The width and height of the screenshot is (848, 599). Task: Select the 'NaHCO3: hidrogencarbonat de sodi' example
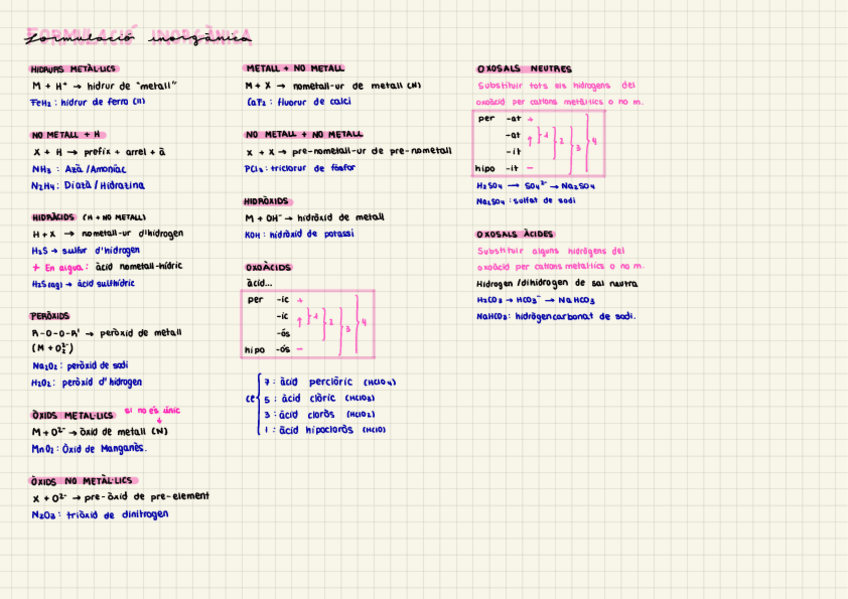coord(555,316)
